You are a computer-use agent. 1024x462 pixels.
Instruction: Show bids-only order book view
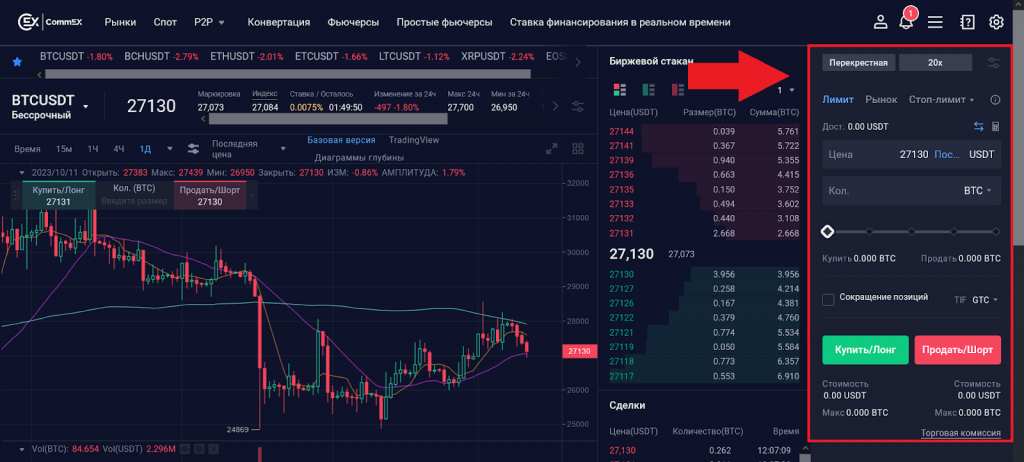[x=648, y=90]
